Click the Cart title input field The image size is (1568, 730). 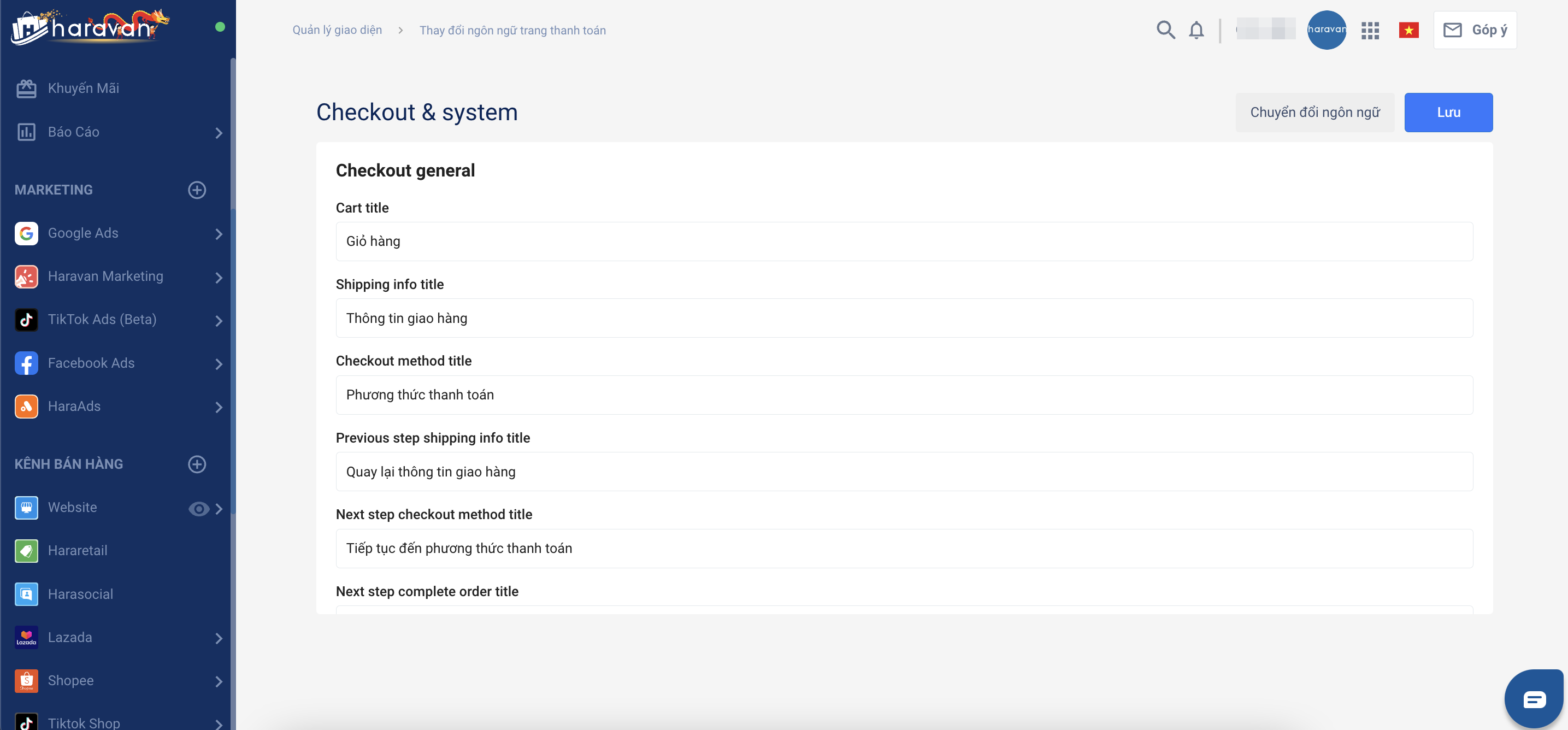pyautogui.click(x=904, y=242)
